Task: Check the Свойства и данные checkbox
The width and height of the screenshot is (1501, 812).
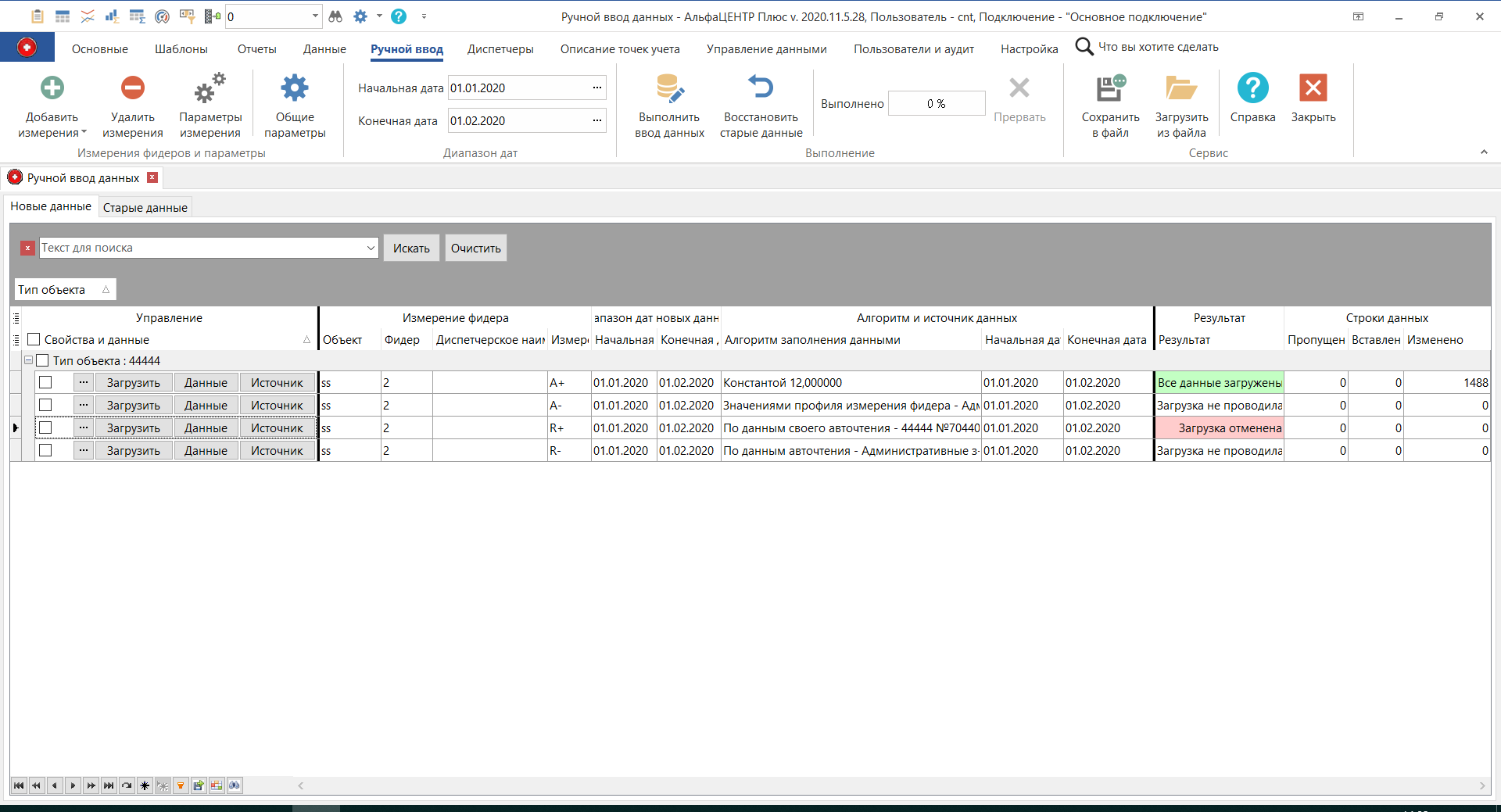Action: click(33, 339)
